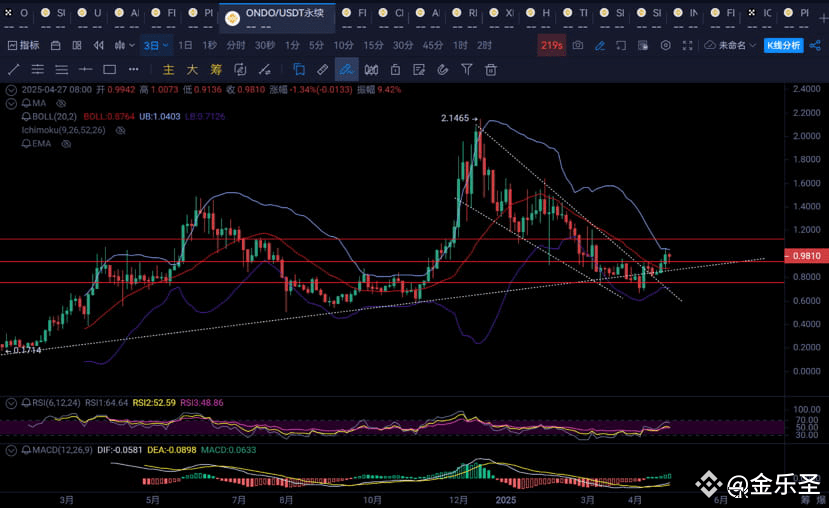Click the 2.1465 high price marker
The image size is (829, 508).
click(455, 118)
